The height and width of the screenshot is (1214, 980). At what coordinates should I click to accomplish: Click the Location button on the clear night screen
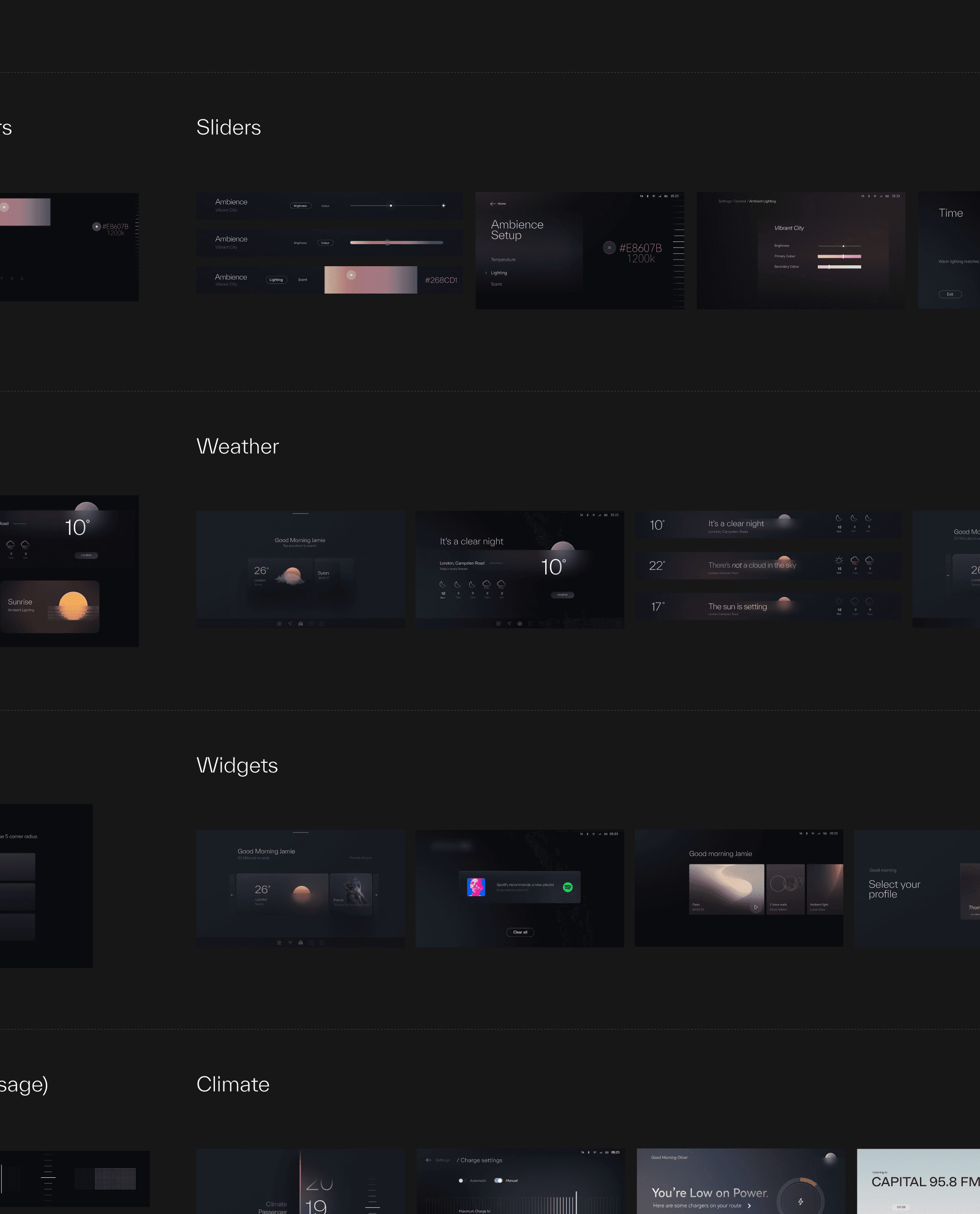click(562, 595)
